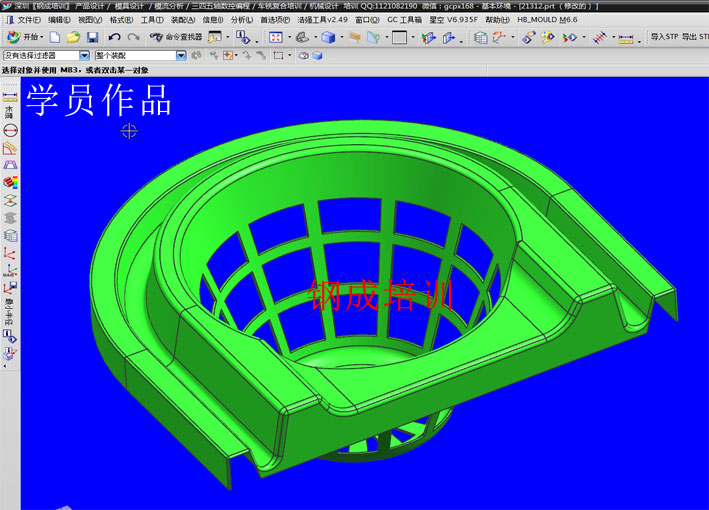Redo the last undone action
Image resolution: width=709 pixels, height=510 pixels.
pyautogui.click(x=133, y=37)
